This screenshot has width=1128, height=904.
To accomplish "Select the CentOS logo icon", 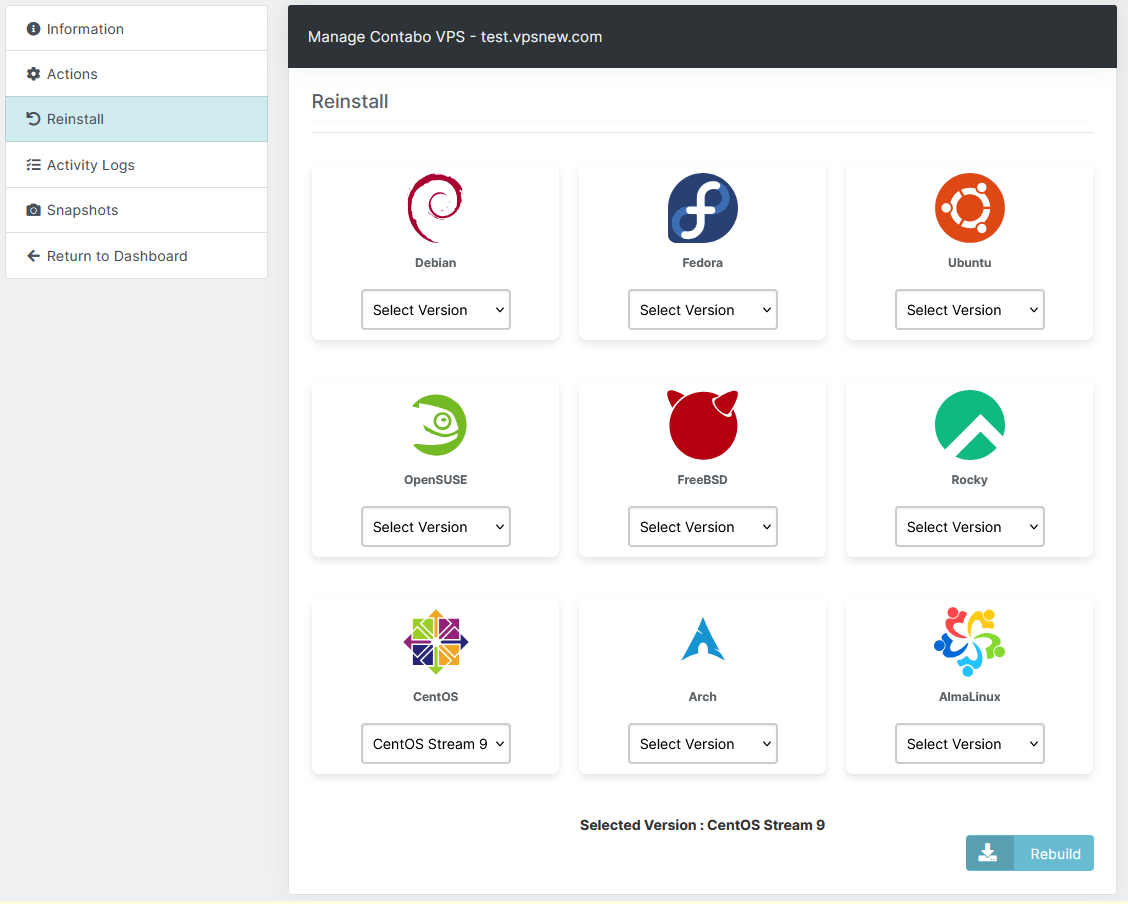I will [436, 642].
